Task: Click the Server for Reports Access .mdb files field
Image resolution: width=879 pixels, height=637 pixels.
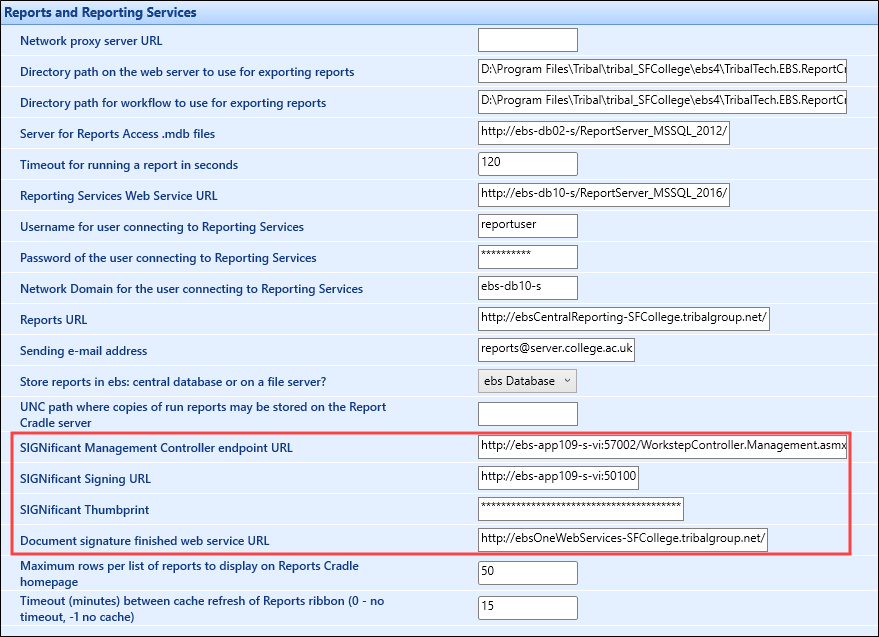Action: [x=603, y=132]
